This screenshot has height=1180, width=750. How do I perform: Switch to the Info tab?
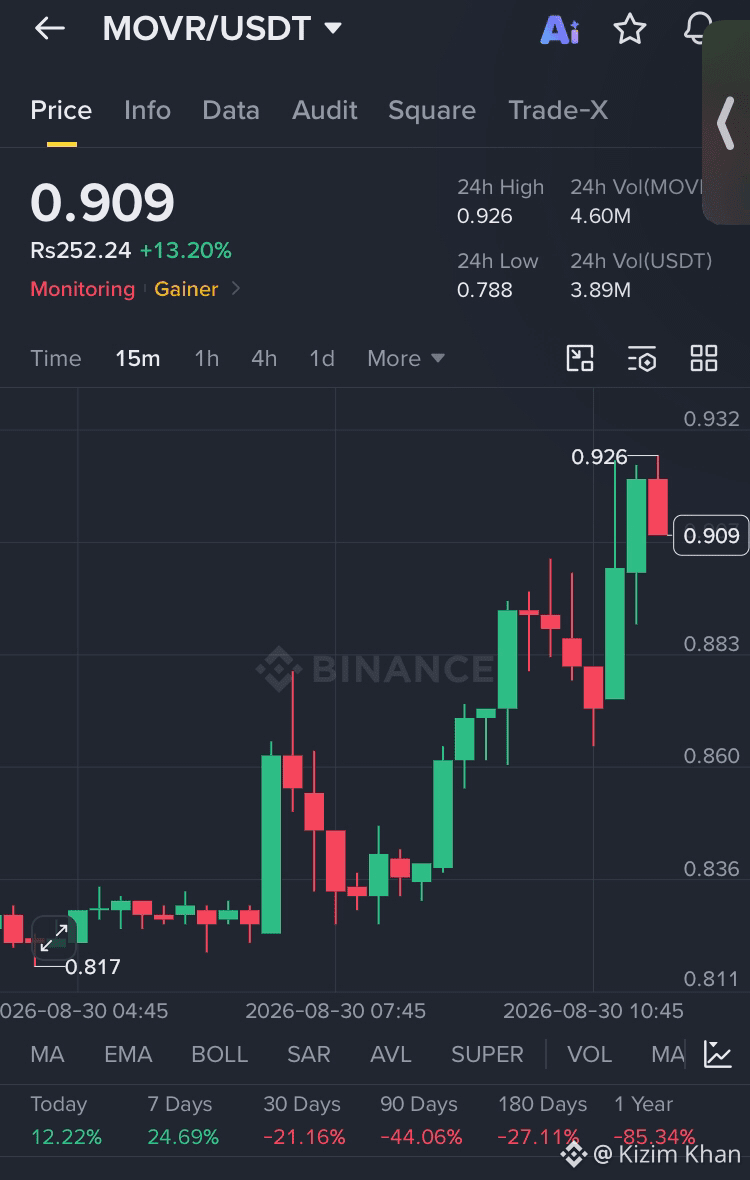[147, 111]
